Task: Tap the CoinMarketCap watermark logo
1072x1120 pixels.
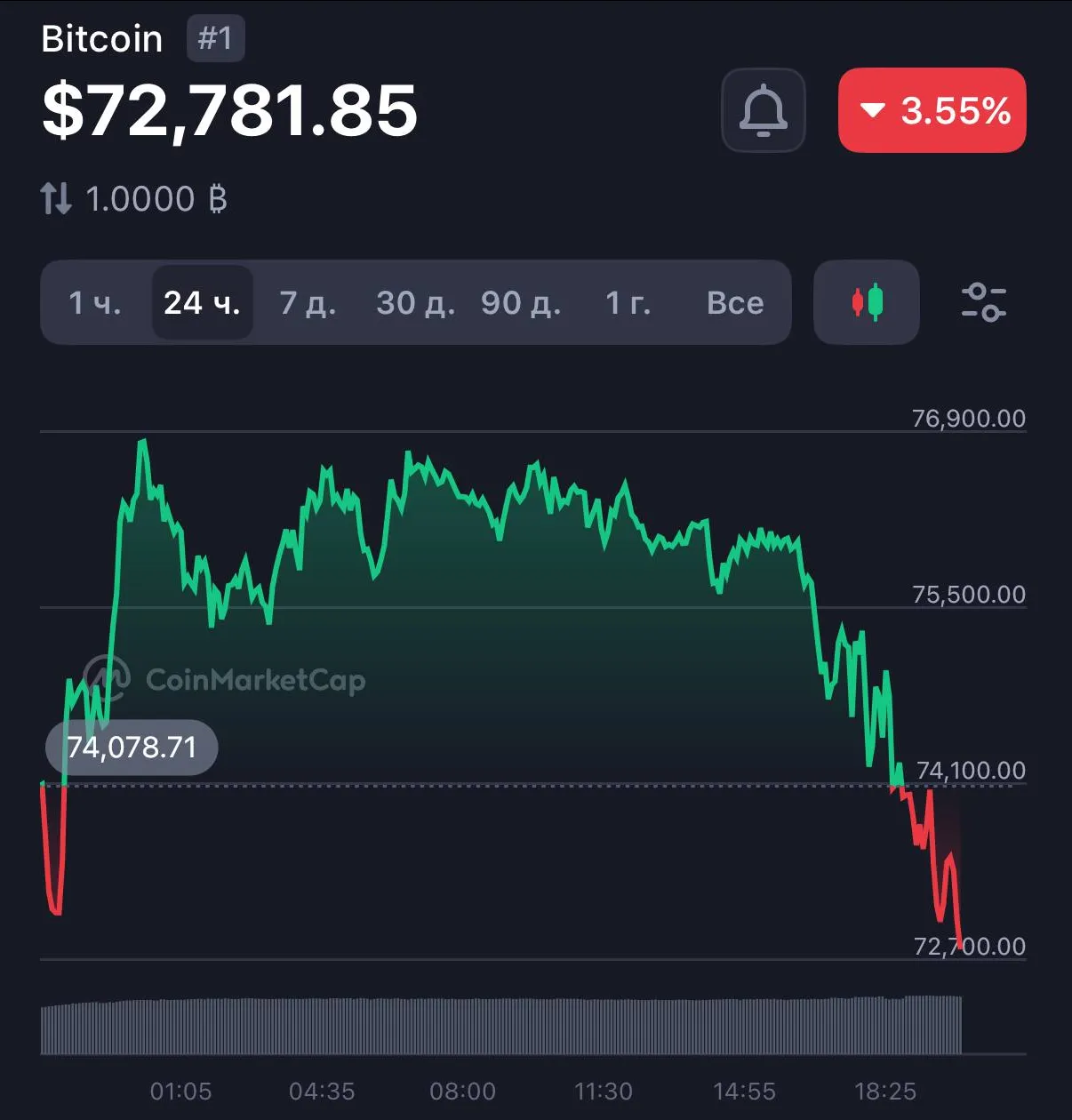Action: coord(224,680)
